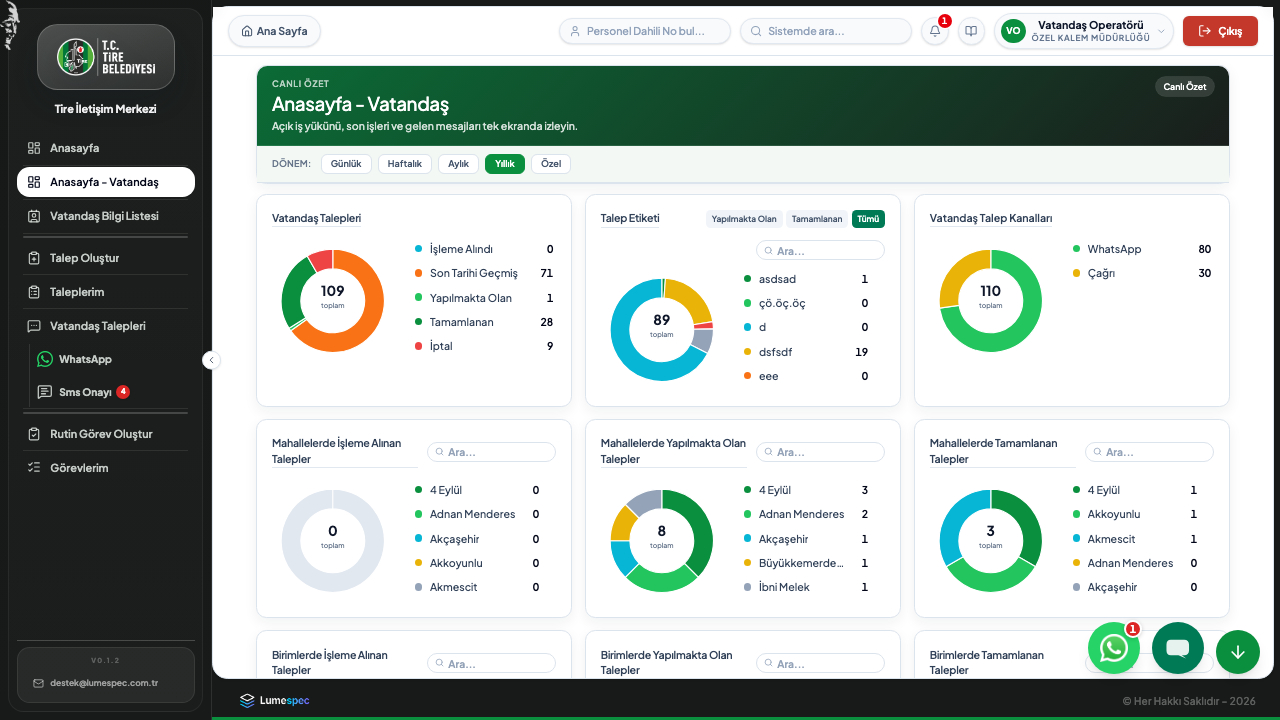Click the Görevlerim checklist icon
1280x720 pixels.
tap(34, 468)
